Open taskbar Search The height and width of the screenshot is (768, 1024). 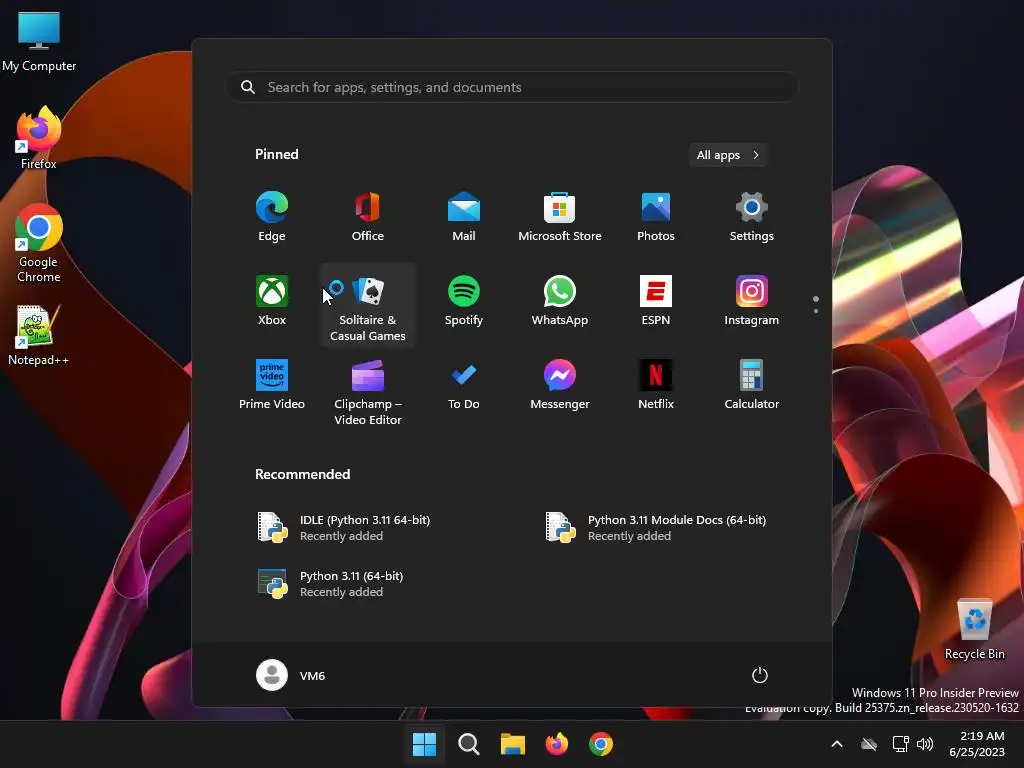pyautogui.click(x=468, y=744)
